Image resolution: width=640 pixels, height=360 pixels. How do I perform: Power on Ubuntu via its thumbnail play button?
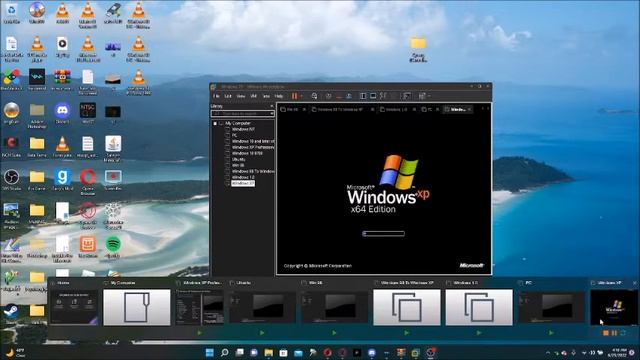262,333
